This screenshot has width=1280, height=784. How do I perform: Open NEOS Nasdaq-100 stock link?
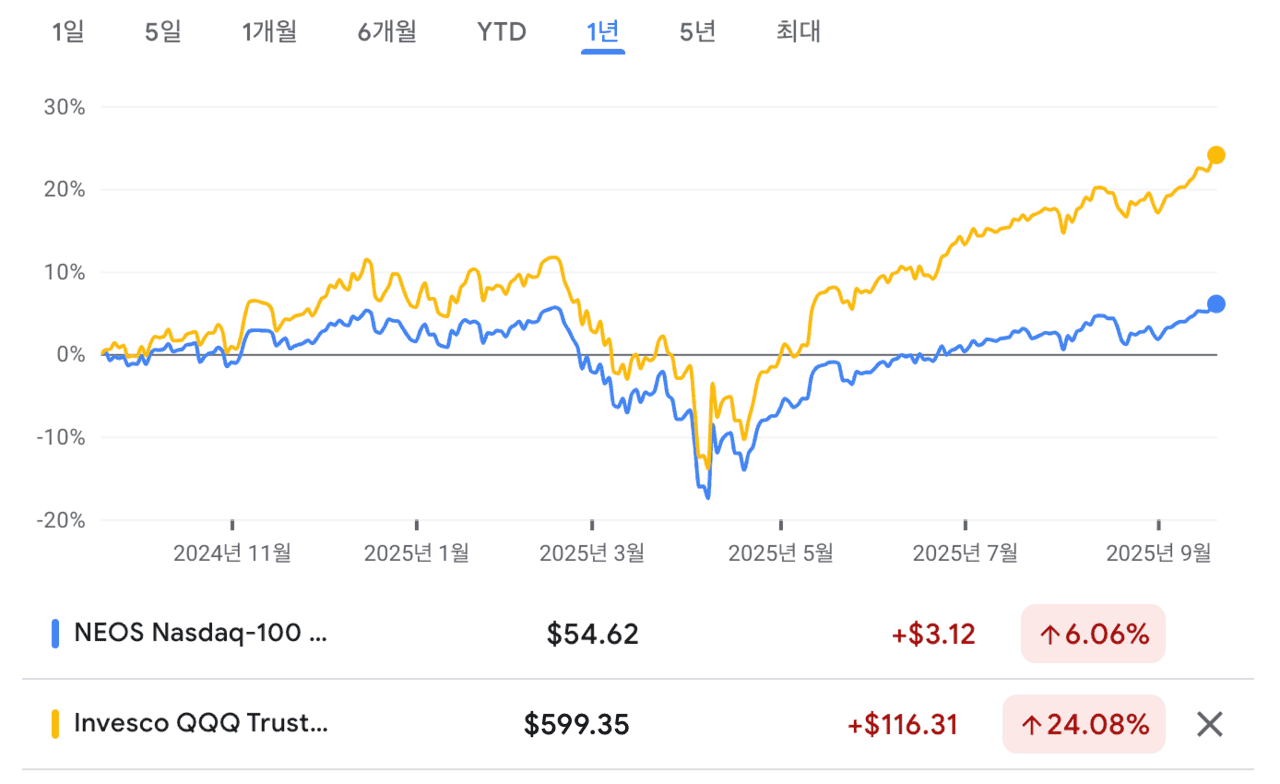click(x=200, y=633)
